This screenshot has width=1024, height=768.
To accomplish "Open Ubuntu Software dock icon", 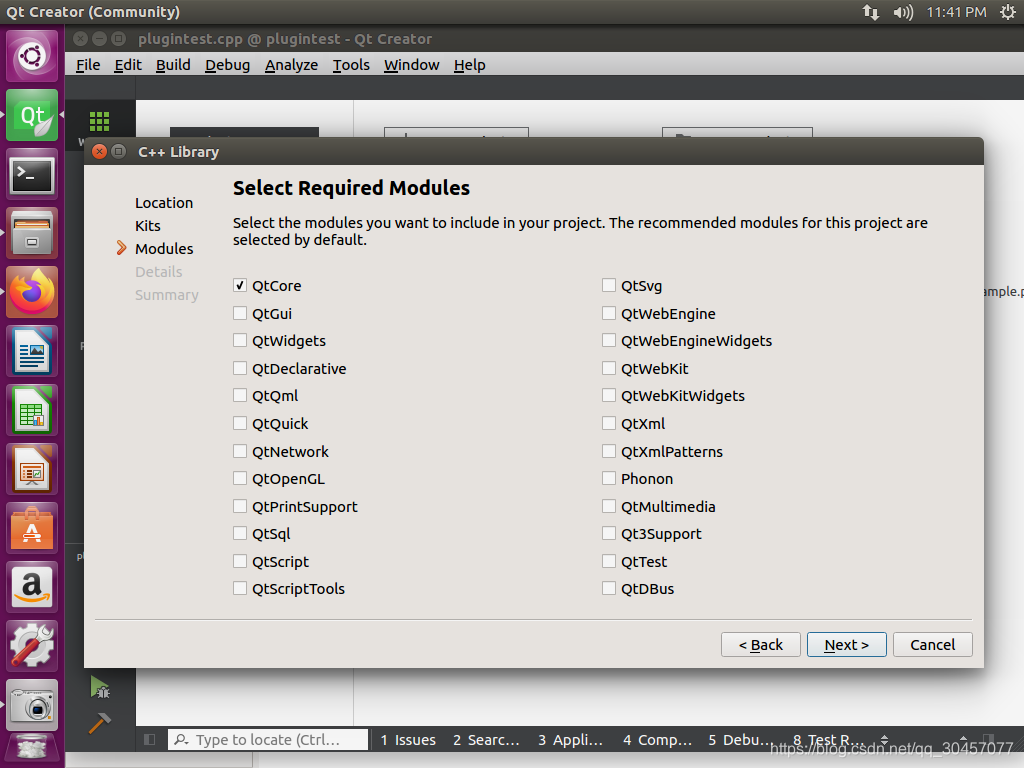I will (x=32, y=528).
